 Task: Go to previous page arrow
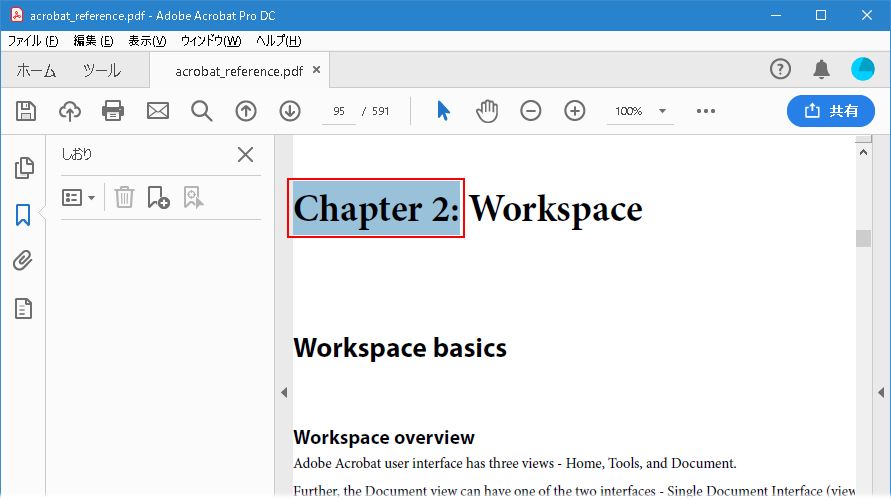[246, 111]
